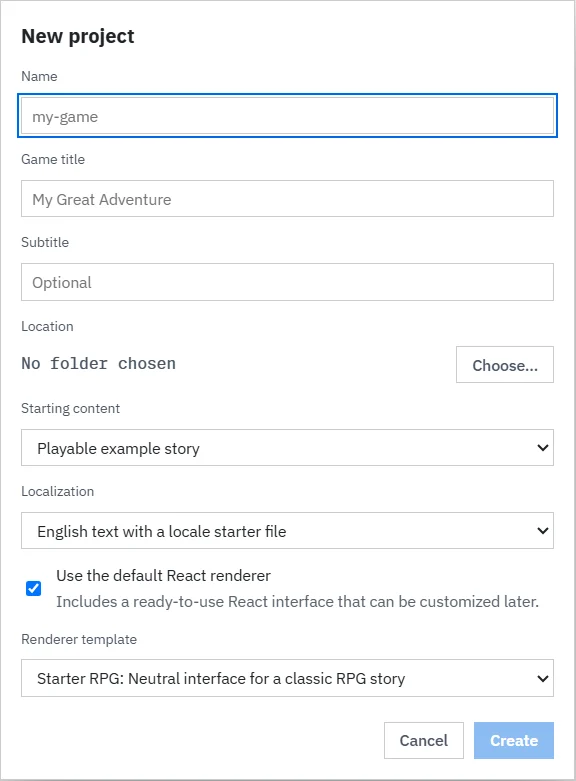
Task: Click the Create button
Action: pos(514,741)
